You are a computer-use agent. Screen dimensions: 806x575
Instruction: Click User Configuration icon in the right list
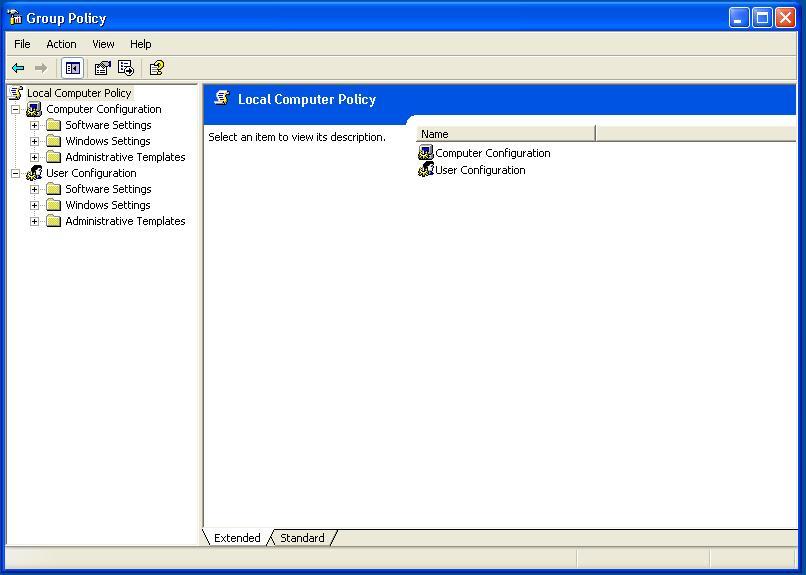tap(426, 169)
